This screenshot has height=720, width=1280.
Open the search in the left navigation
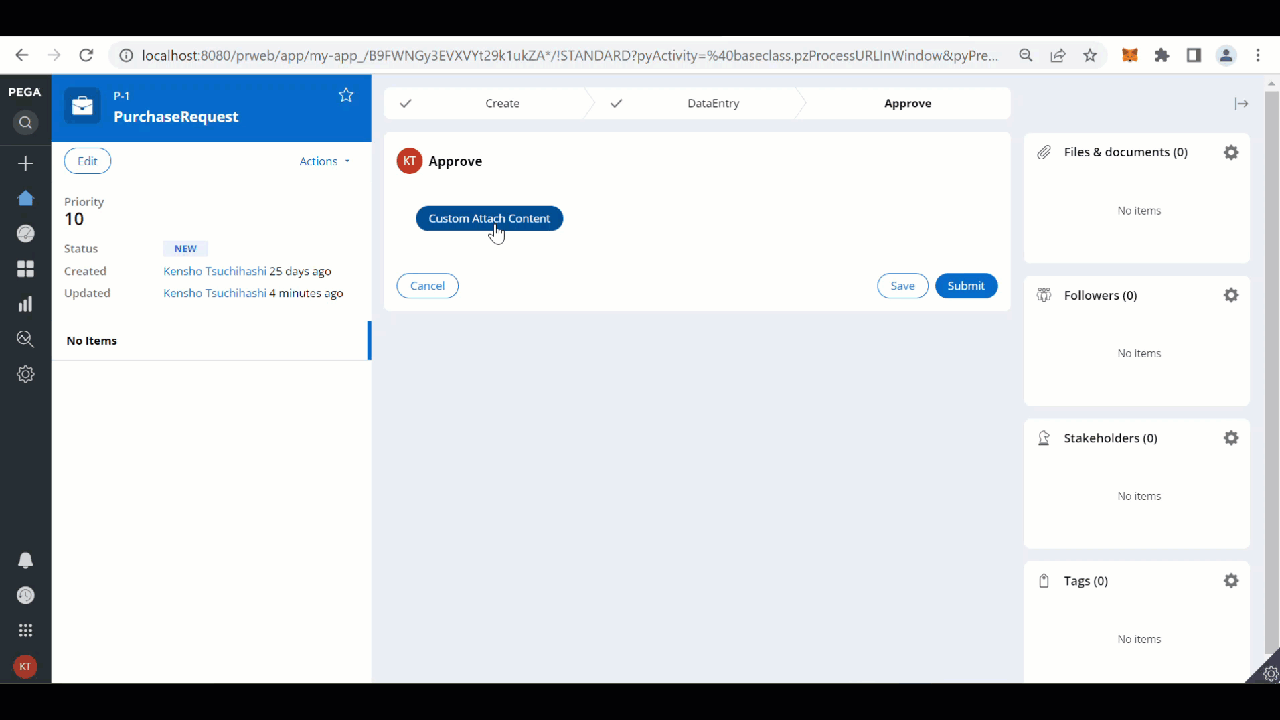point(25,122)
